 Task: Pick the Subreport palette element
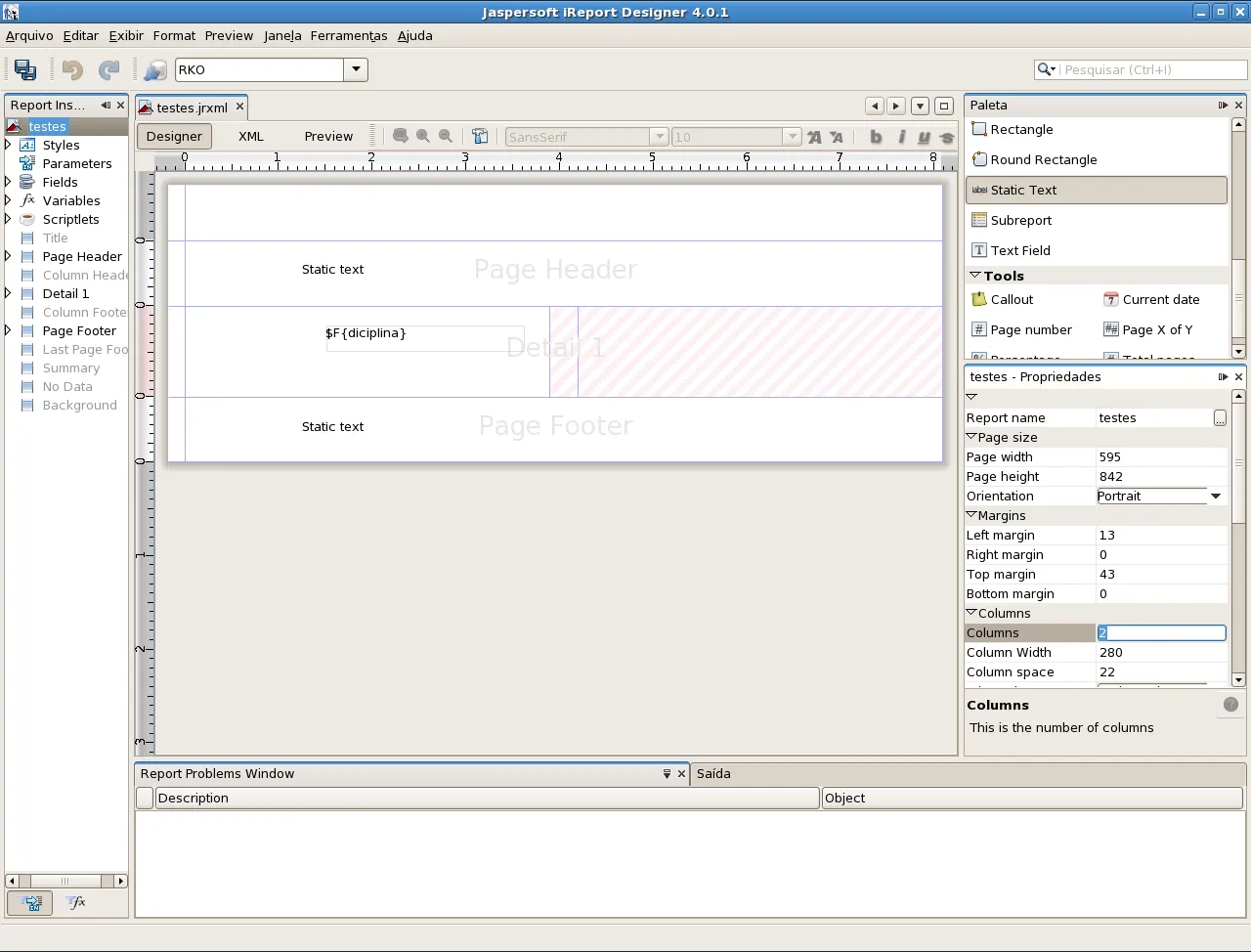click(x=1020, y=220)
